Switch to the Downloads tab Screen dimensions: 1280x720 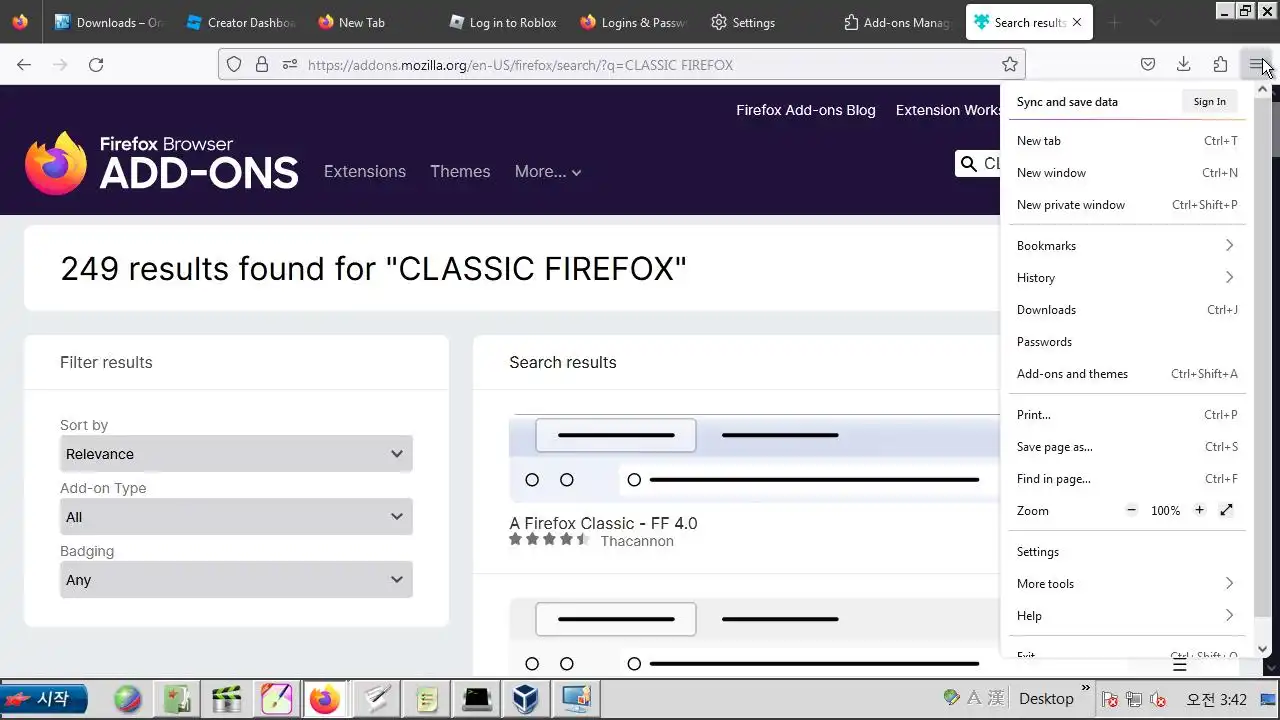pyautogui.click(x=108, y=22)
